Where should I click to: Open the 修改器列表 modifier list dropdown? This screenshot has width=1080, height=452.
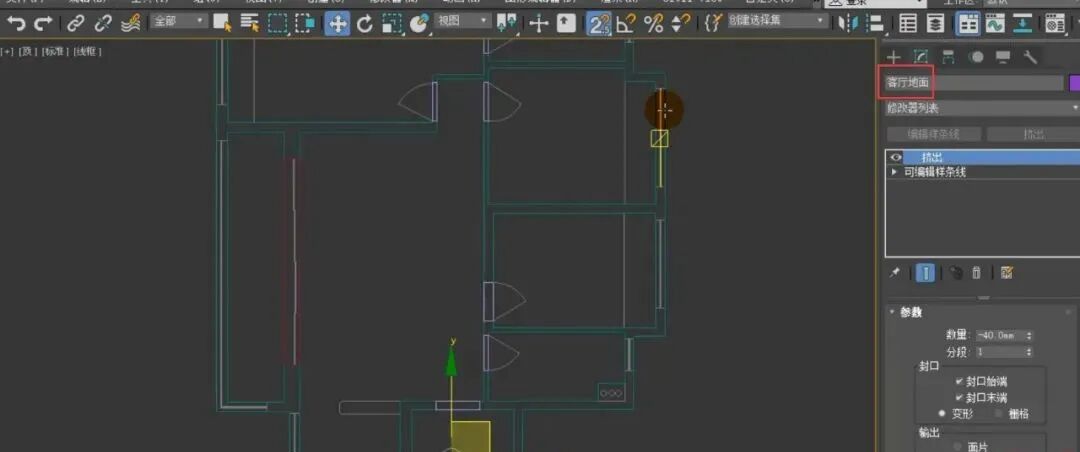click(982, 108)
